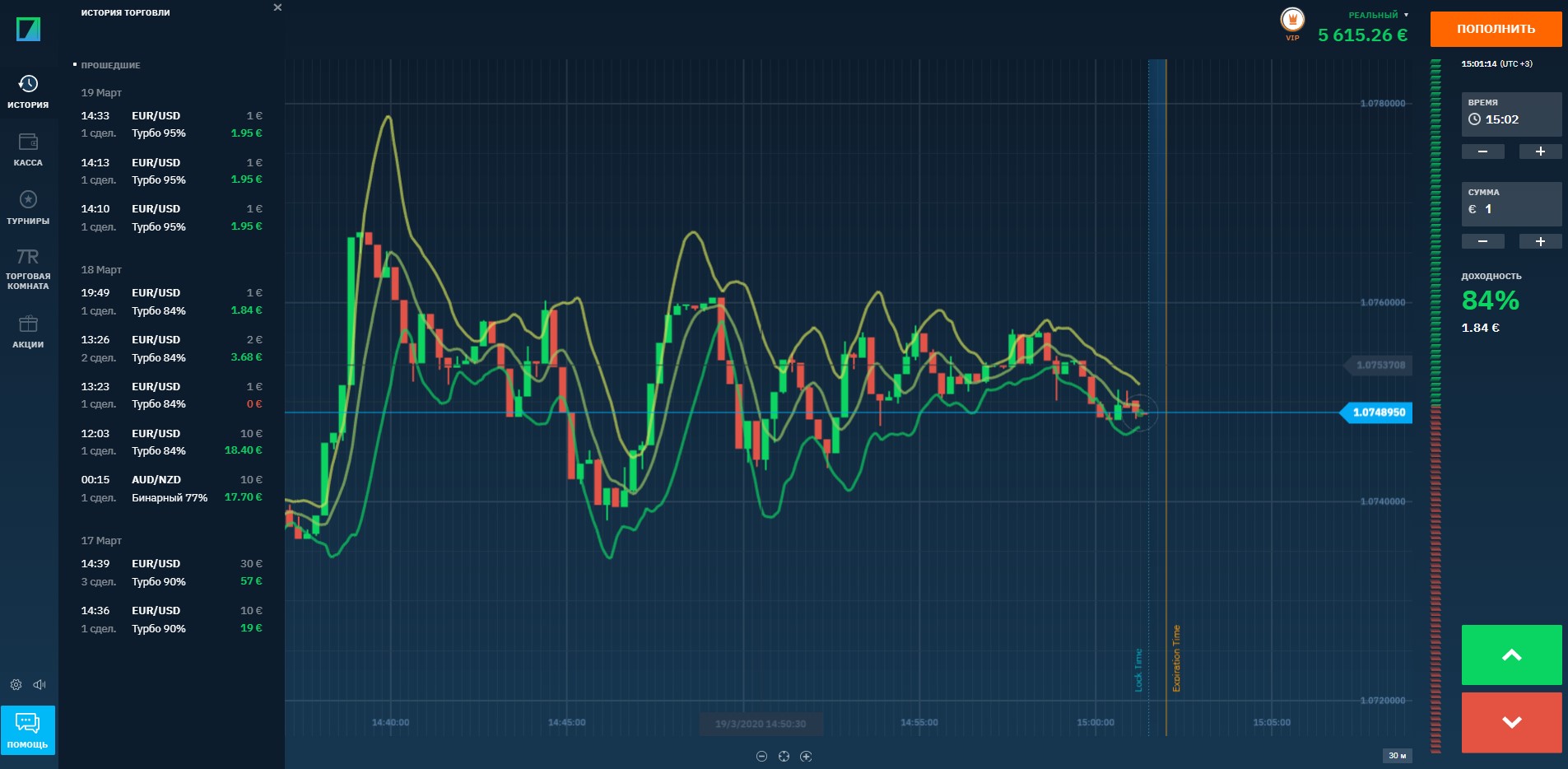
Task: Click the 1.0753708 price marker label
Action: 1379,365
